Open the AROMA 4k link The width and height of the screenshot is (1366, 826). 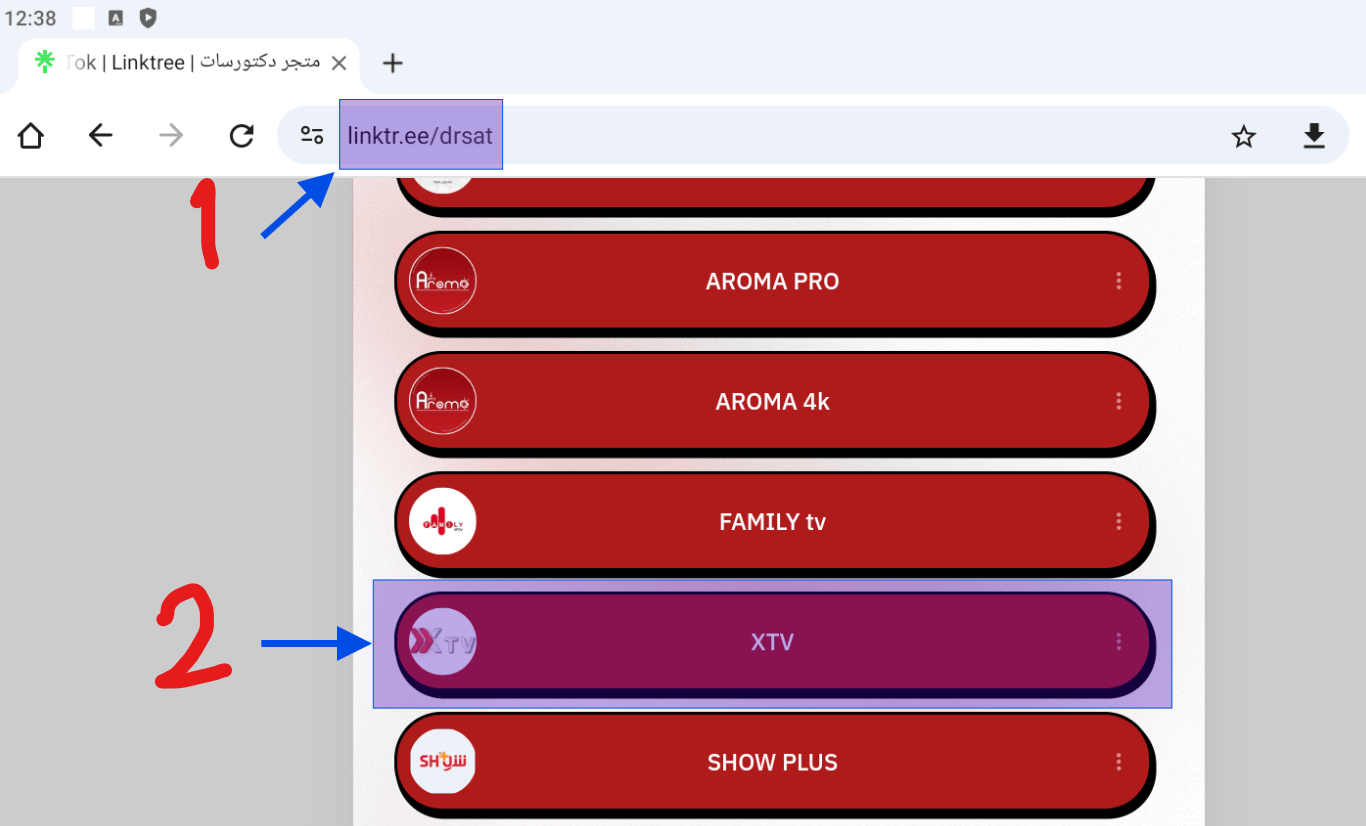[772, 402]
